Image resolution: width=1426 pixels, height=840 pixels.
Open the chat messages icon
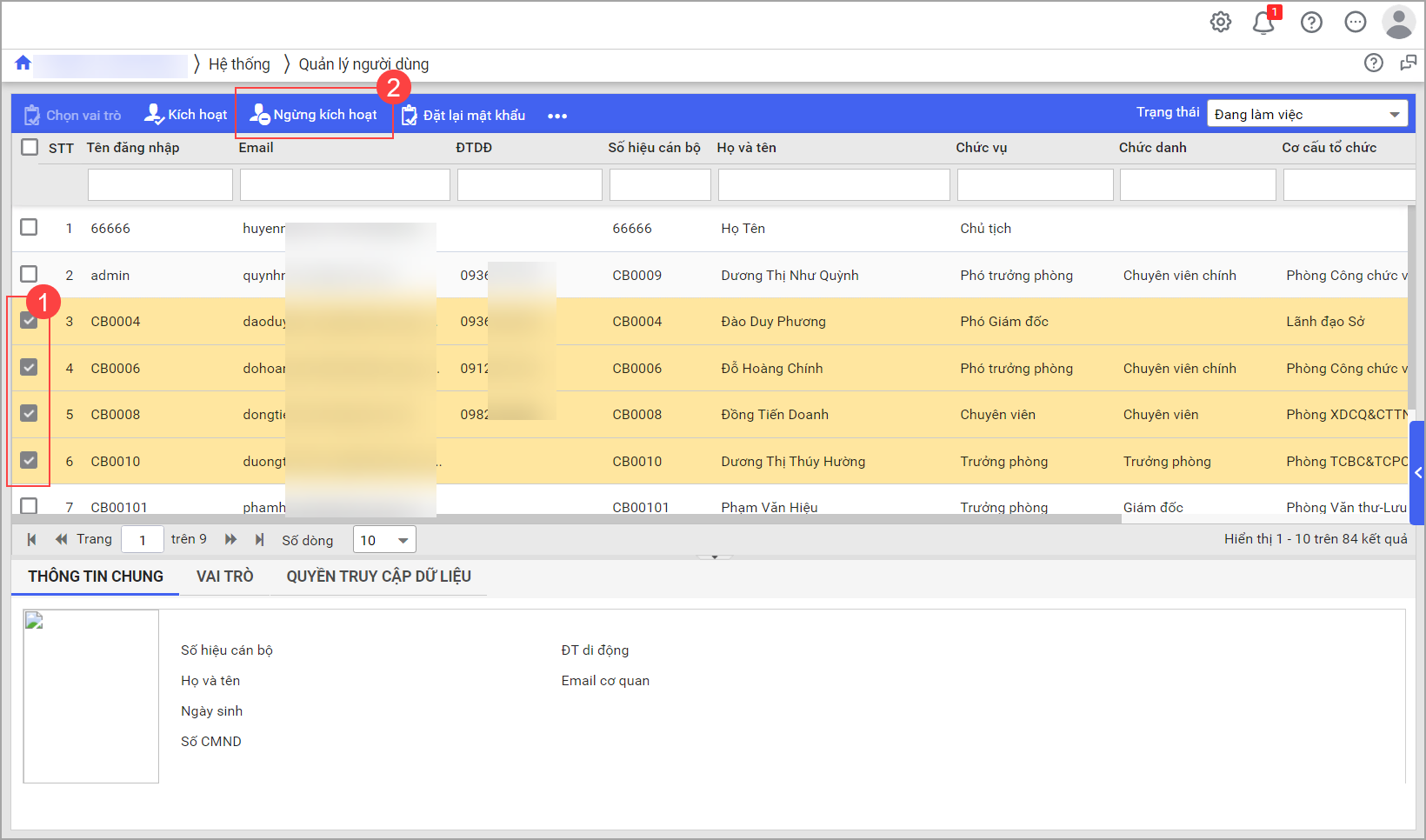pos(1355,23)
